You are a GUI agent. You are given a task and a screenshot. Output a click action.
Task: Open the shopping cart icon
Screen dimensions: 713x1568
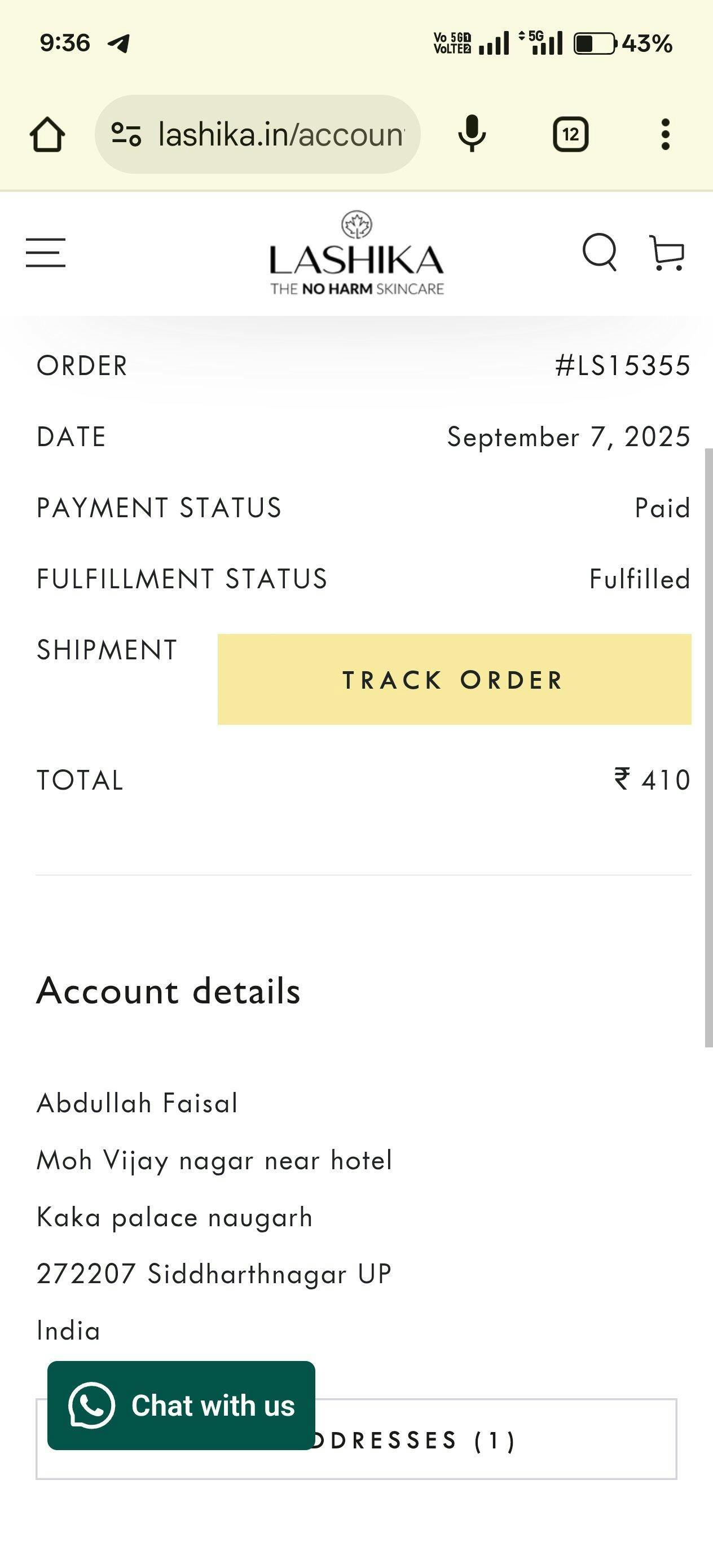[x=667, y=253]
